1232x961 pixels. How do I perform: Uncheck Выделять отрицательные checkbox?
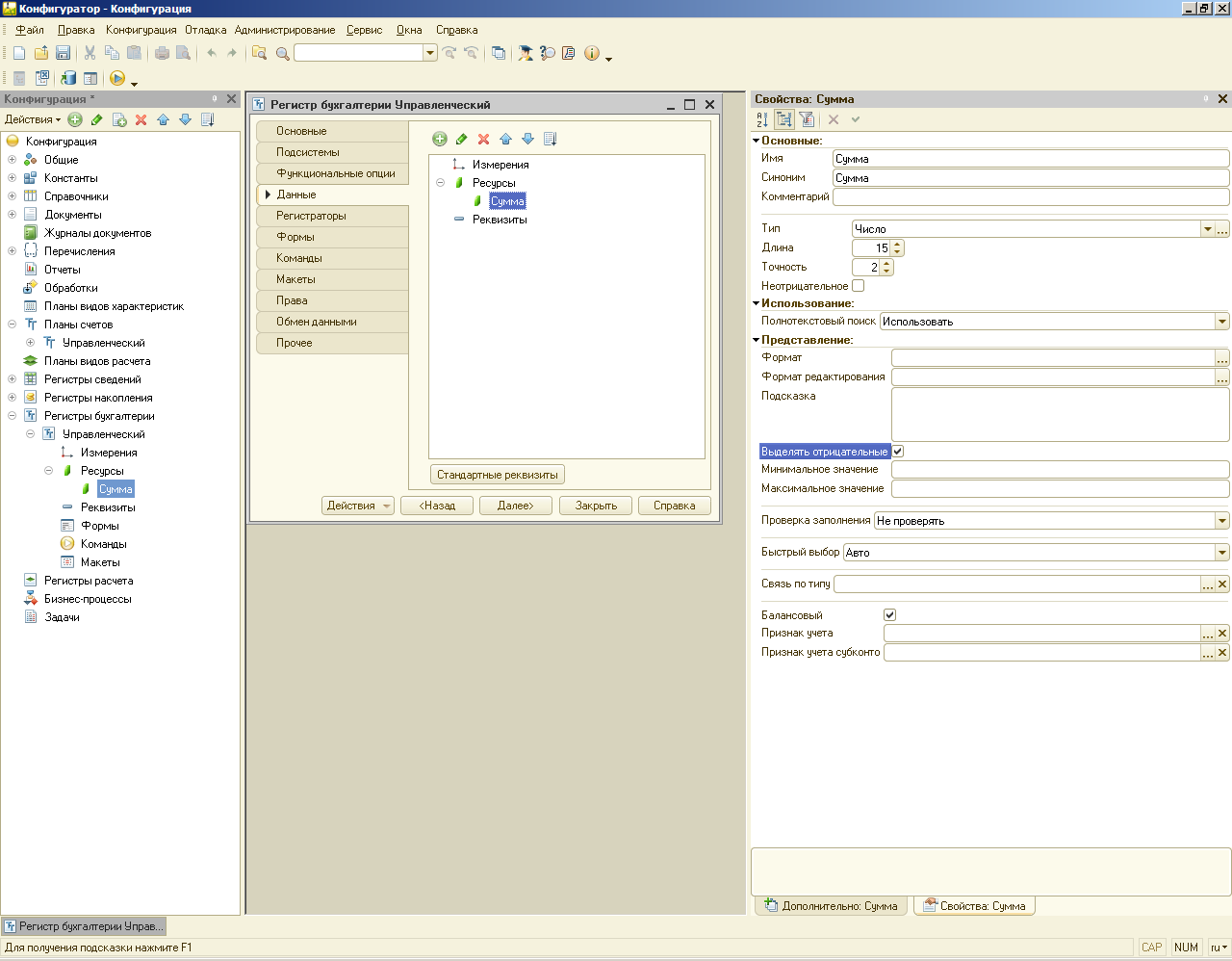[x=897, y=452]
